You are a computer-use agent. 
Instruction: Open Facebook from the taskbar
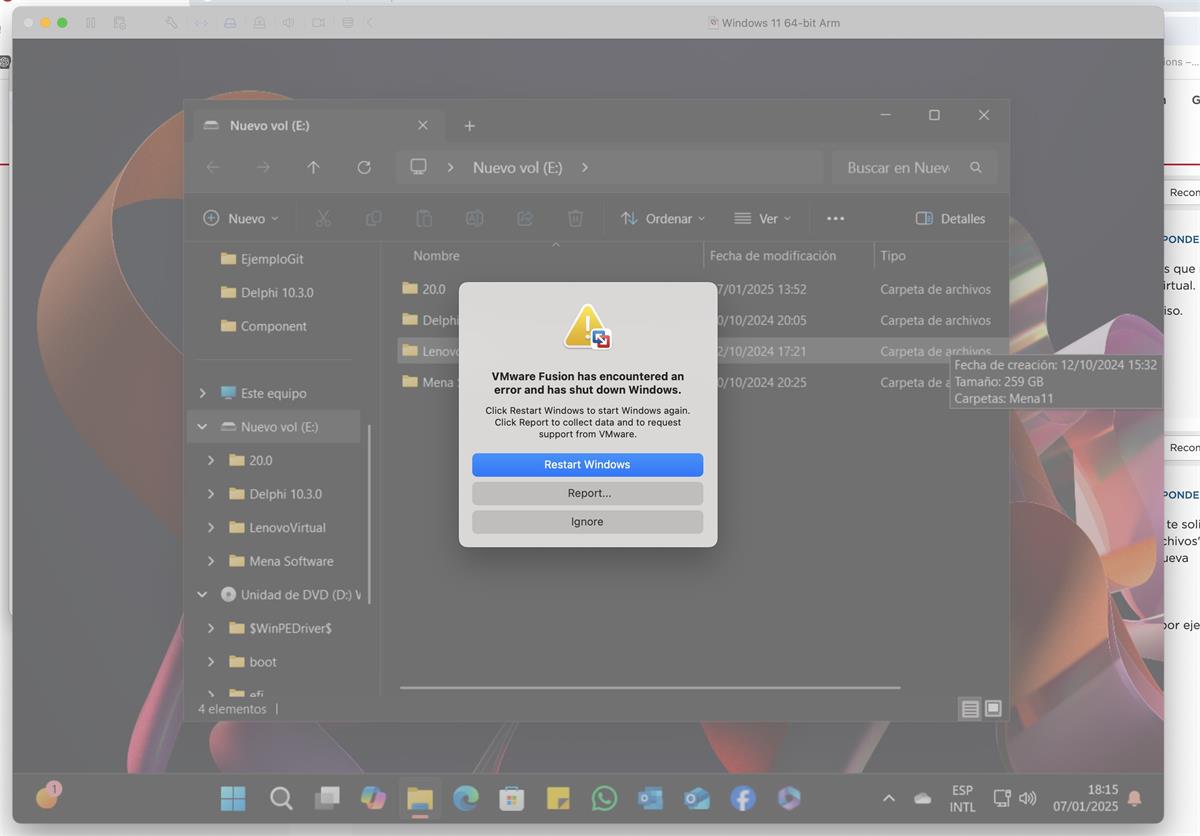click(x=742, y=798)
